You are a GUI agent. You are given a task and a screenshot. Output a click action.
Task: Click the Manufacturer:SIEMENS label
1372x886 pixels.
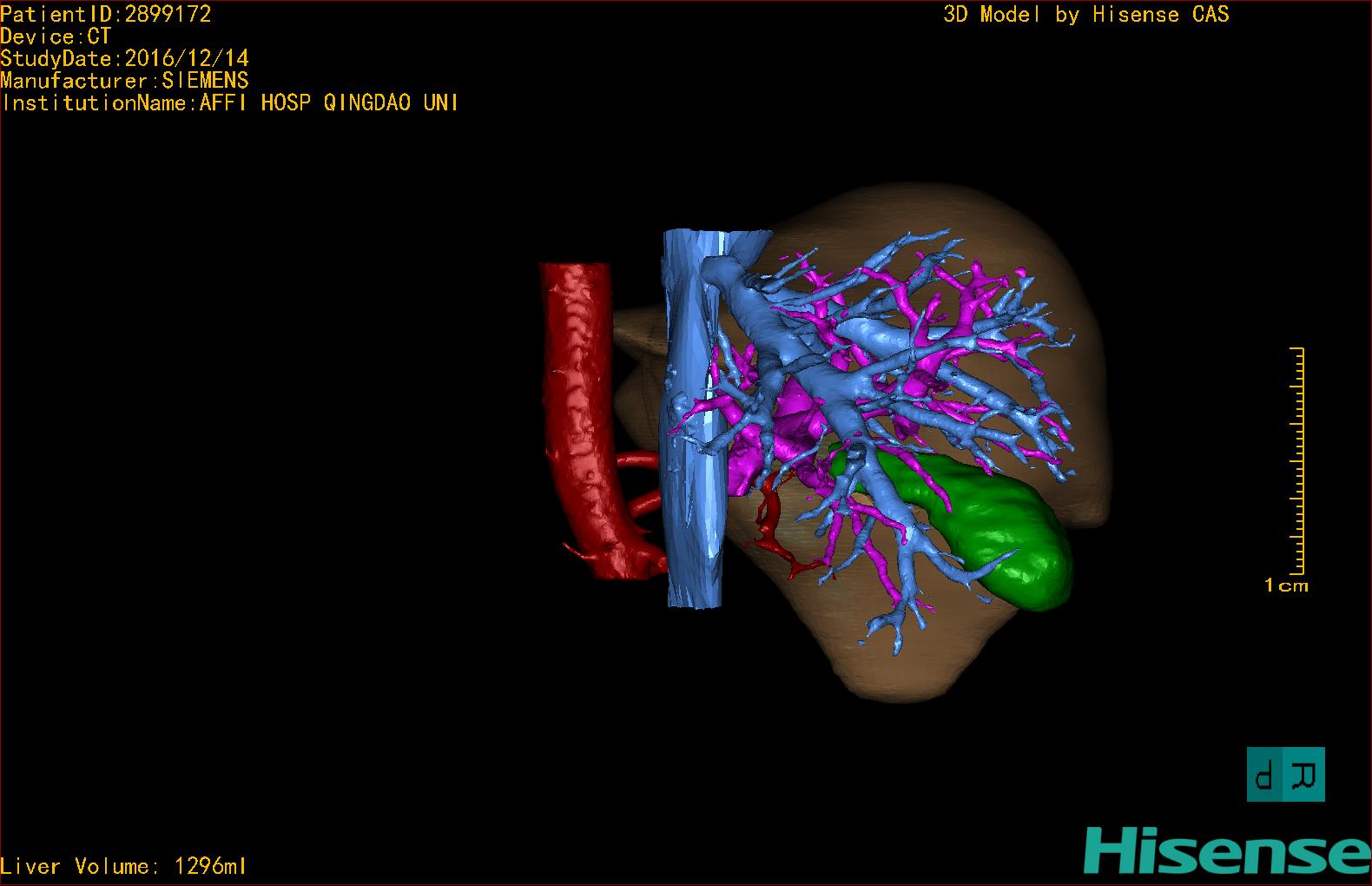click(x=125, y=81)
